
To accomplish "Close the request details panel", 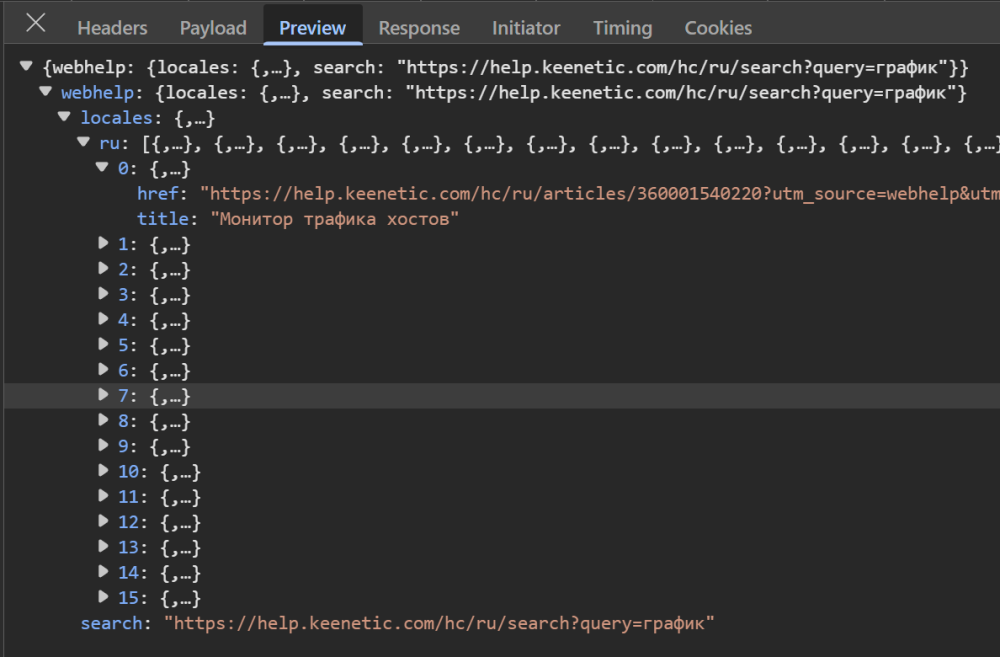I will coord(36,24).
